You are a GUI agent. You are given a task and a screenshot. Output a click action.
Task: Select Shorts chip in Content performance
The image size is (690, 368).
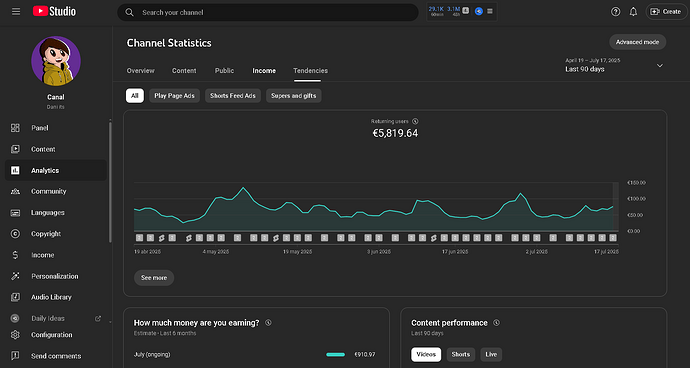click(461, 354)
